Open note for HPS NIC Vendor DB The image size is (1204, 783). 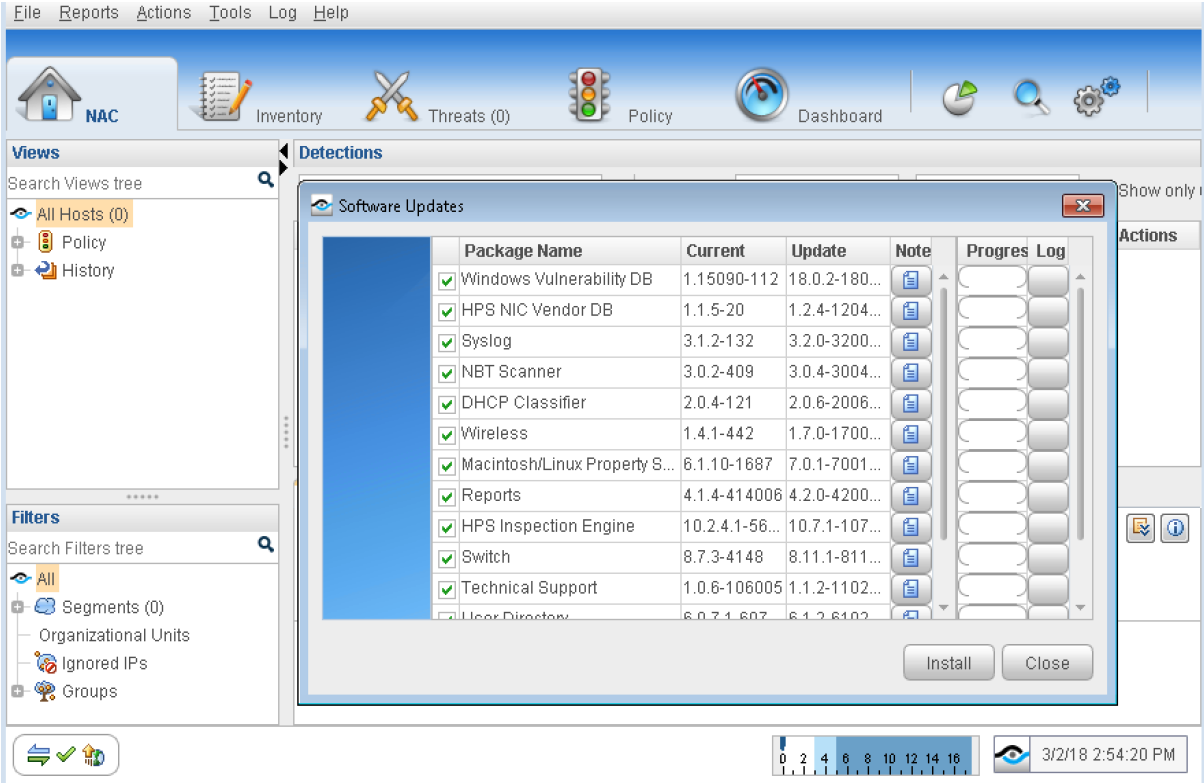click(910, 311)
